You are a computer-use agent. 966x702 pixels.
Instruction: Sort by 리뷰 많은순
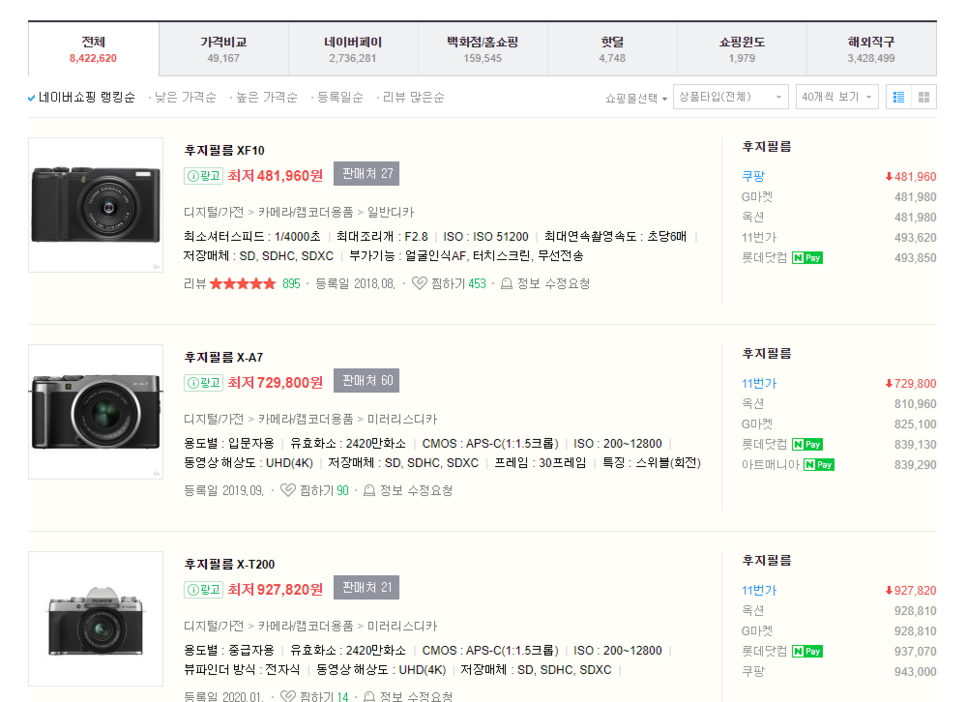pos(413,97)
